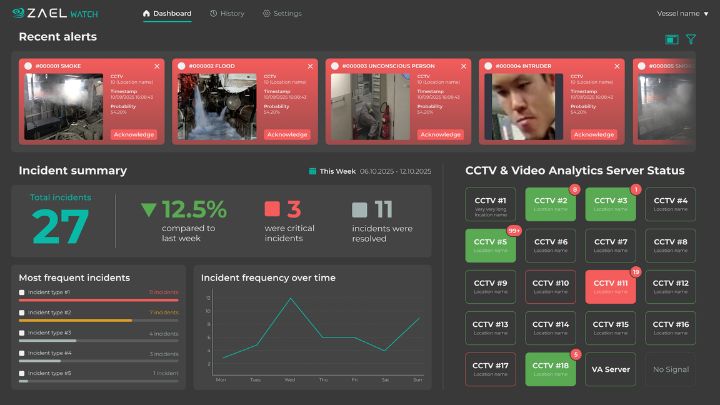Open the Dashboard tab
Image resolution: width=720 pixels, height=405 pixels.
[x=167, y=14]
